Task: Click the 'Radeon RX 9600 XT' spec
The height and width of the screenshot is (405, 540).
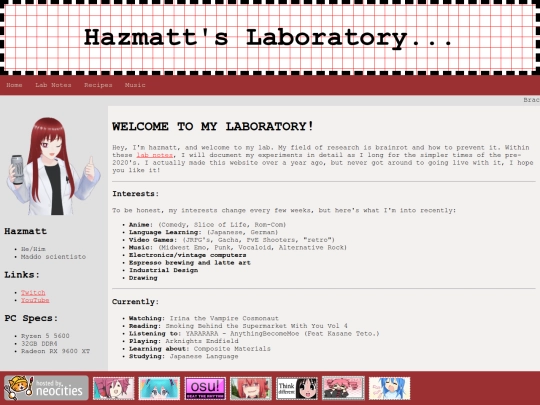Action: [55, 351]
